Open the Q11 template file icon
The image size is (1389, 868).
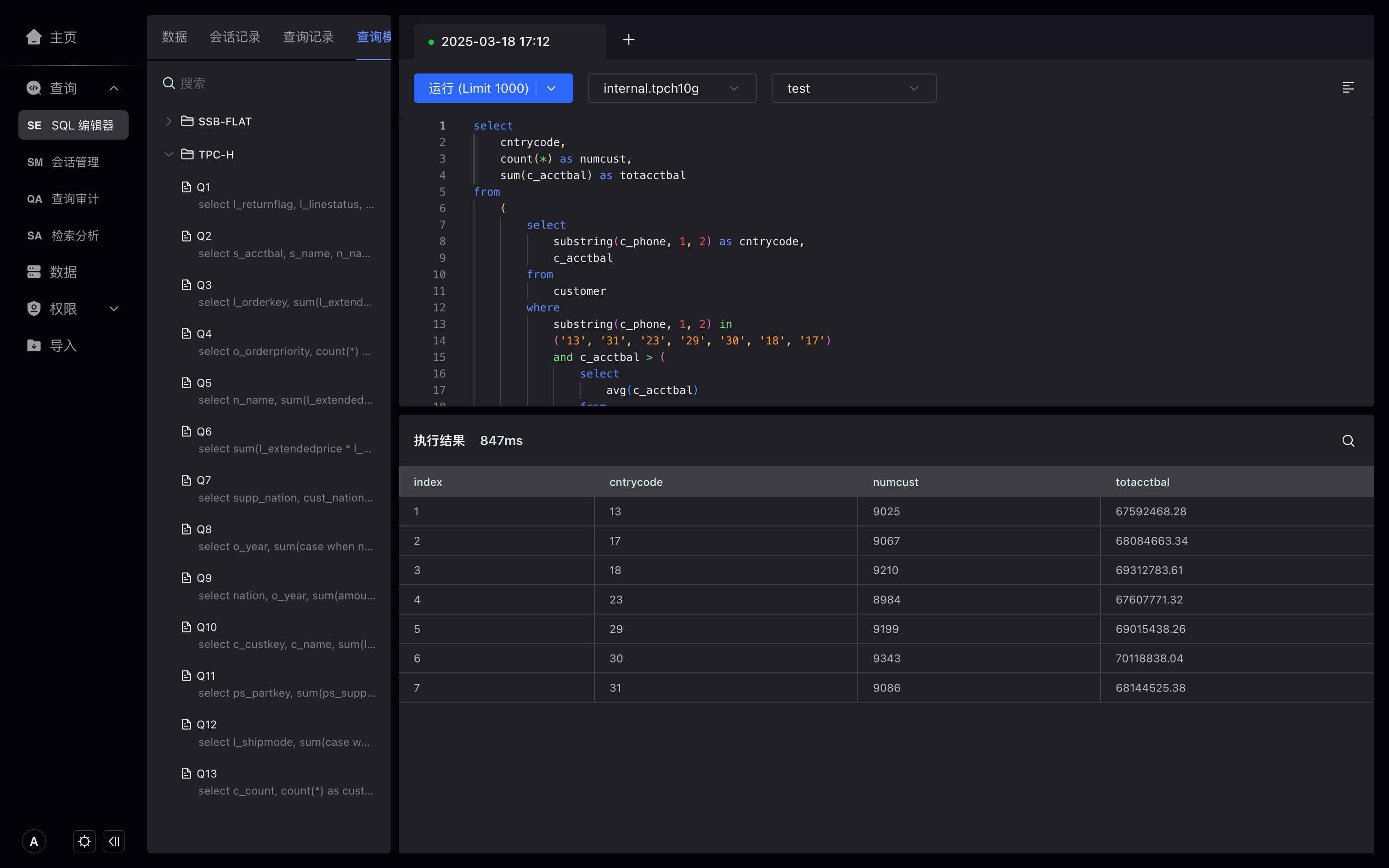click(x=186, y=676)
